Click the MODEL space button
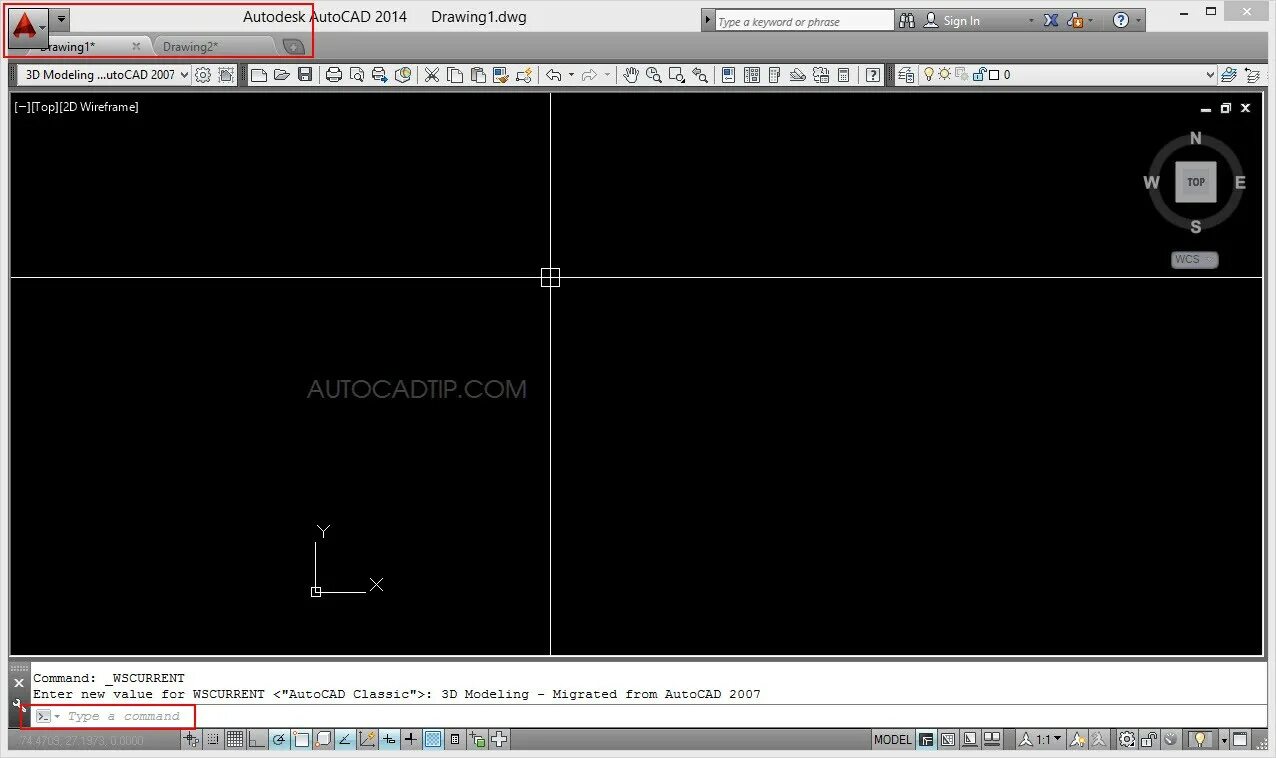 [x=893, y=740]
